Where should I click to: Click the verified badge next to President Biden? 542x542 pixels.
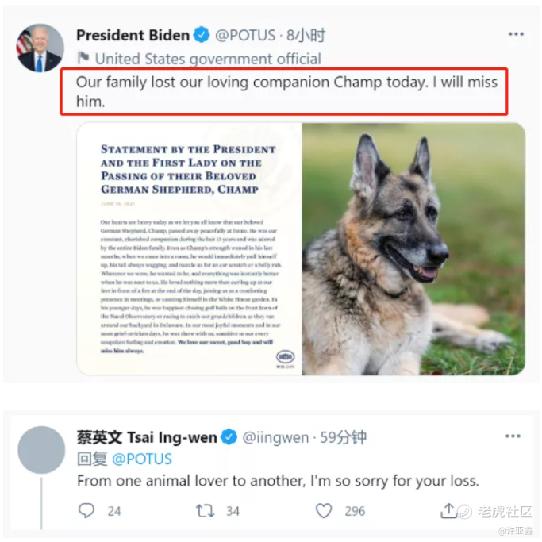[201, 35]
